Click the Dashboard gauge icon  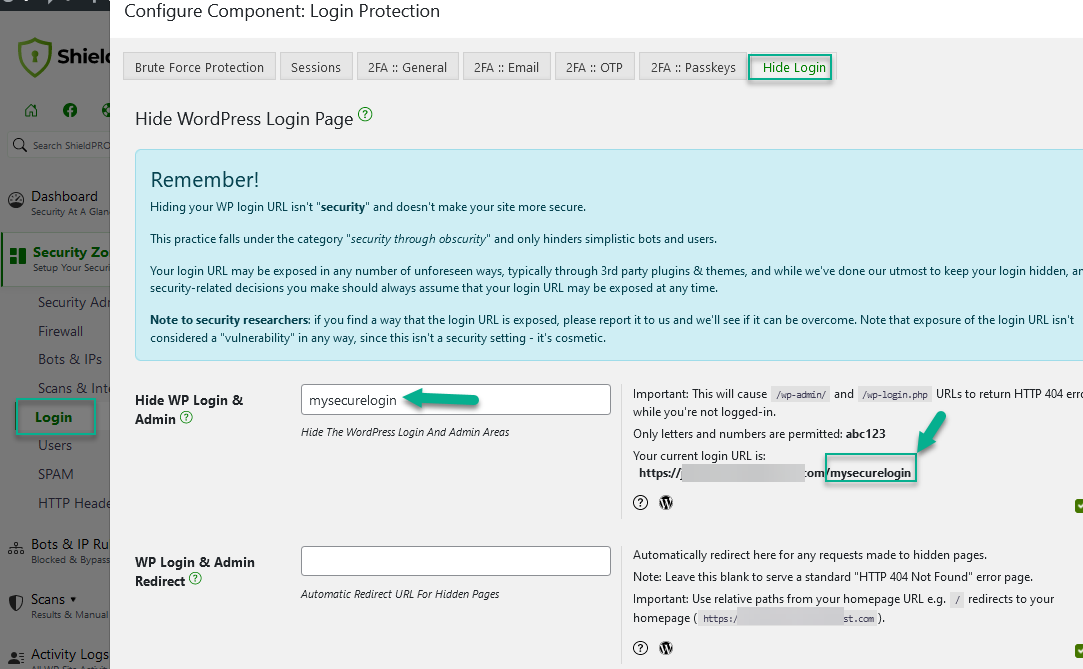point(16,199)
